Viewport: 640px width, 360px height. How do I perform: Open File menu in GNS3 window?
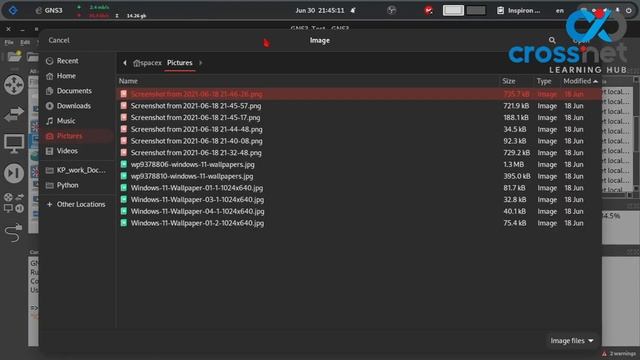coord(9,42)
